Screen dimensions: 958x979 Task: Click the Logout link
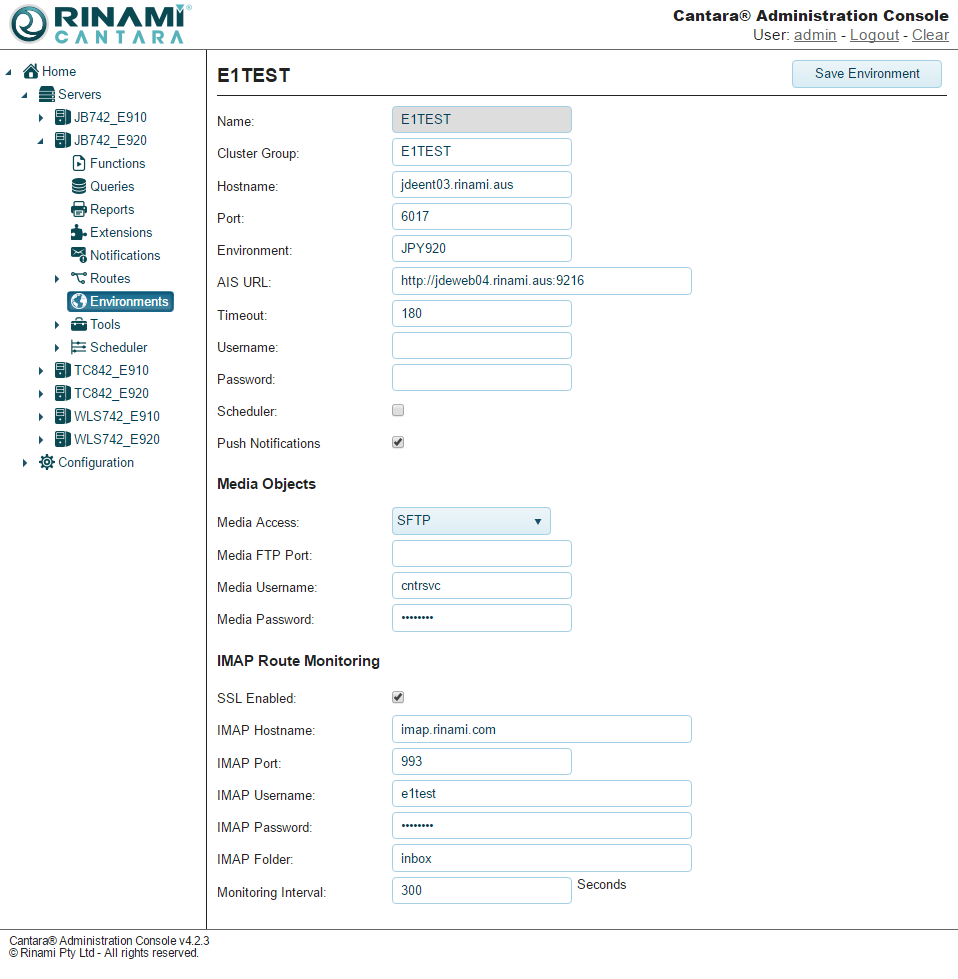(x=874, y=35)
